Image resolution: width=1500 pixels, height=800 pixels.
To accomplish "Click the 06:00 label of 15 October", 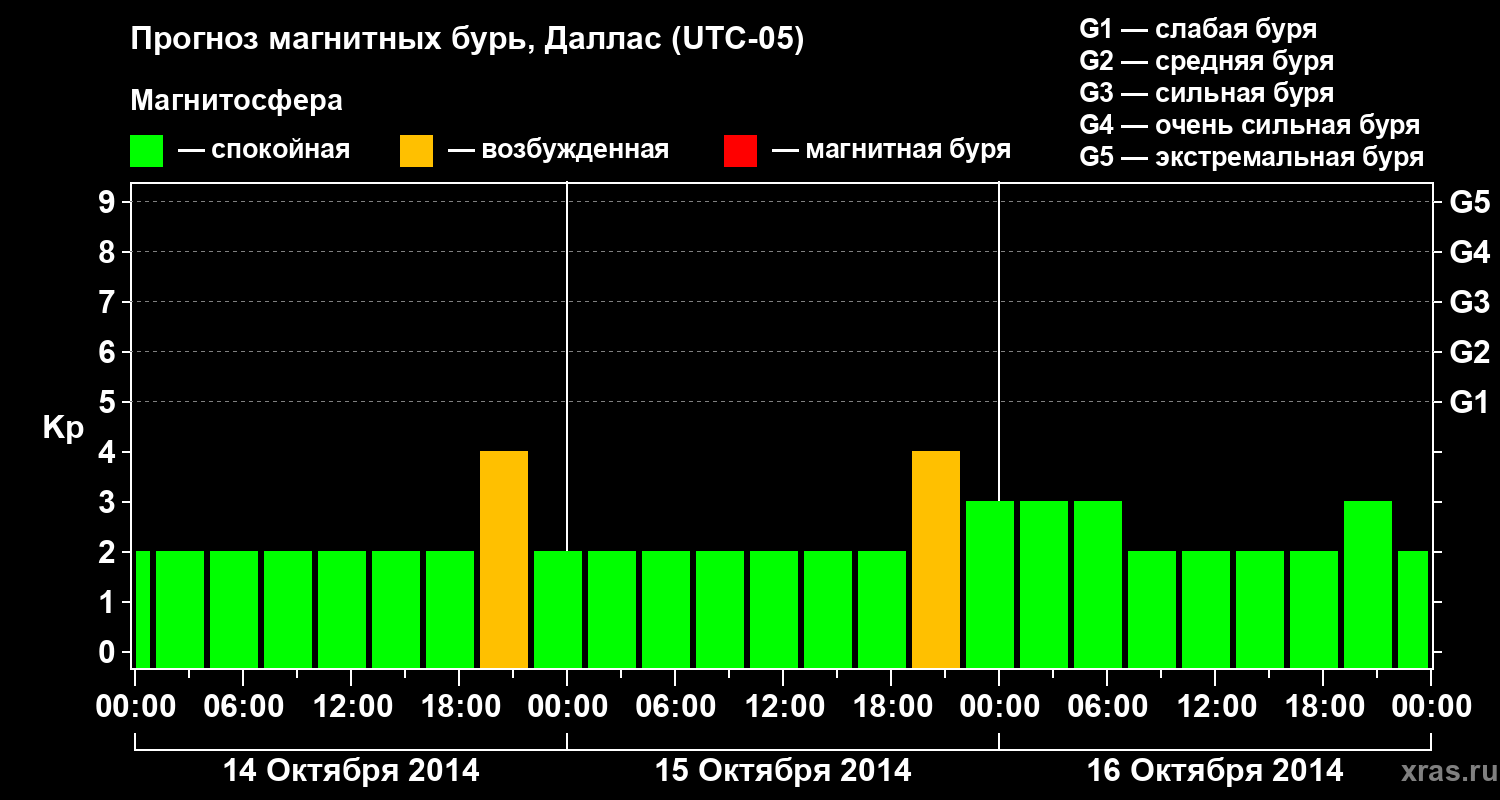I will pyautogui.click(x=675, y=706).
